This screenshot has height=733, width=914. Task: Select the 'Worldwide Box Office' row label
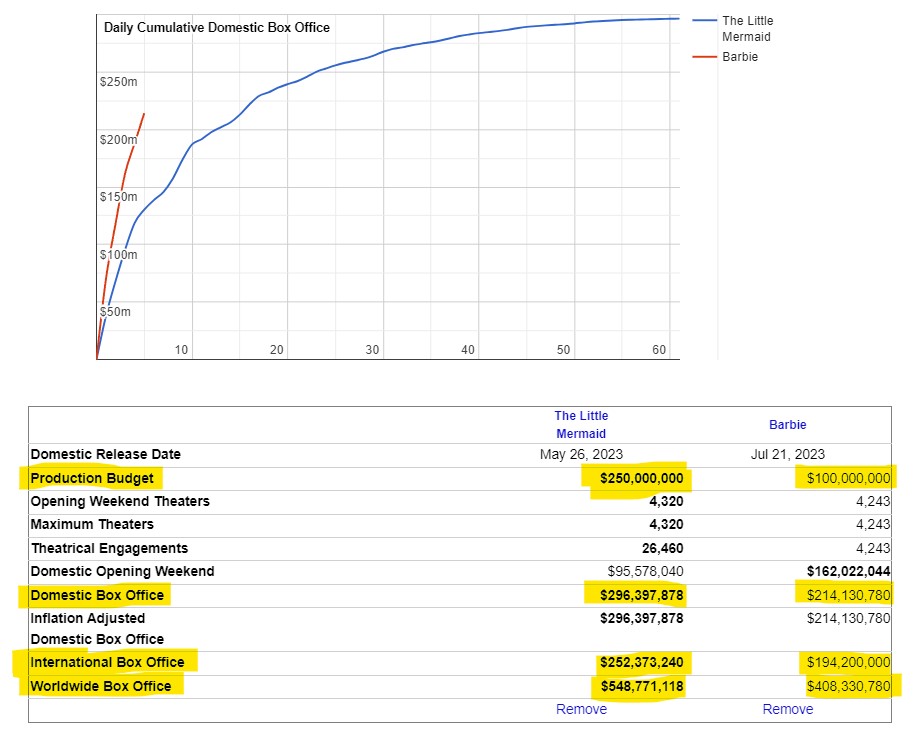[101, 686]
